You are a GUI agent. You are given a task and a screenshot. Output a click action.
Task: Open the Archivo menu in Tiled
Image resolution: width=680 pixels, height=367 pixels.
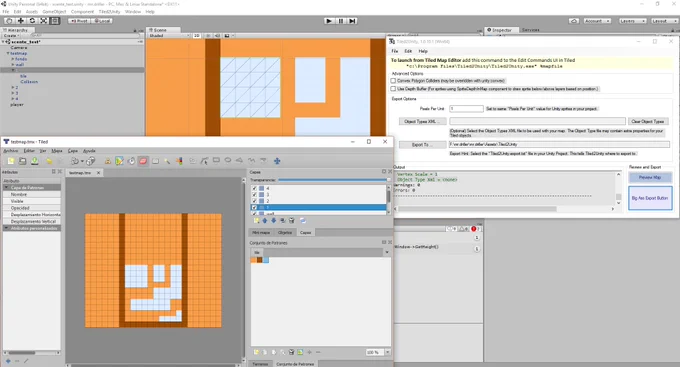(11, 151)
